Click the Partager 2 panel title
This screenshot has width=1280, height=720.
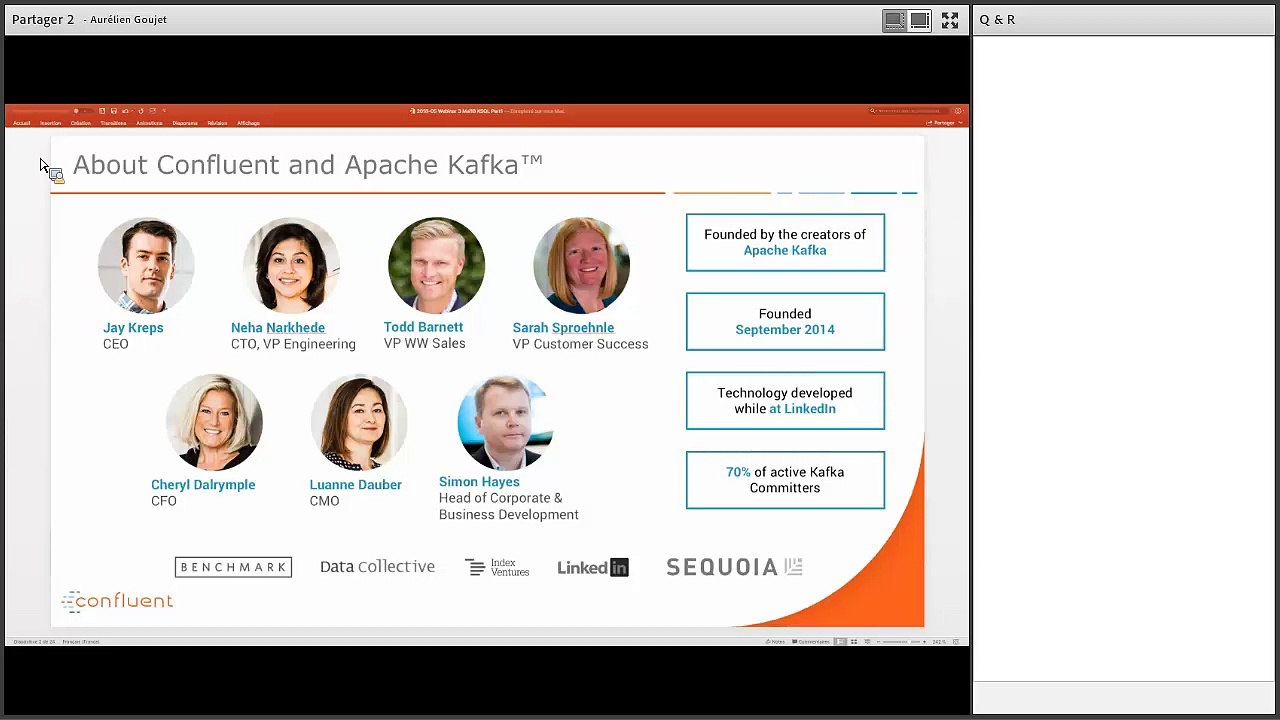coord(43,20)
